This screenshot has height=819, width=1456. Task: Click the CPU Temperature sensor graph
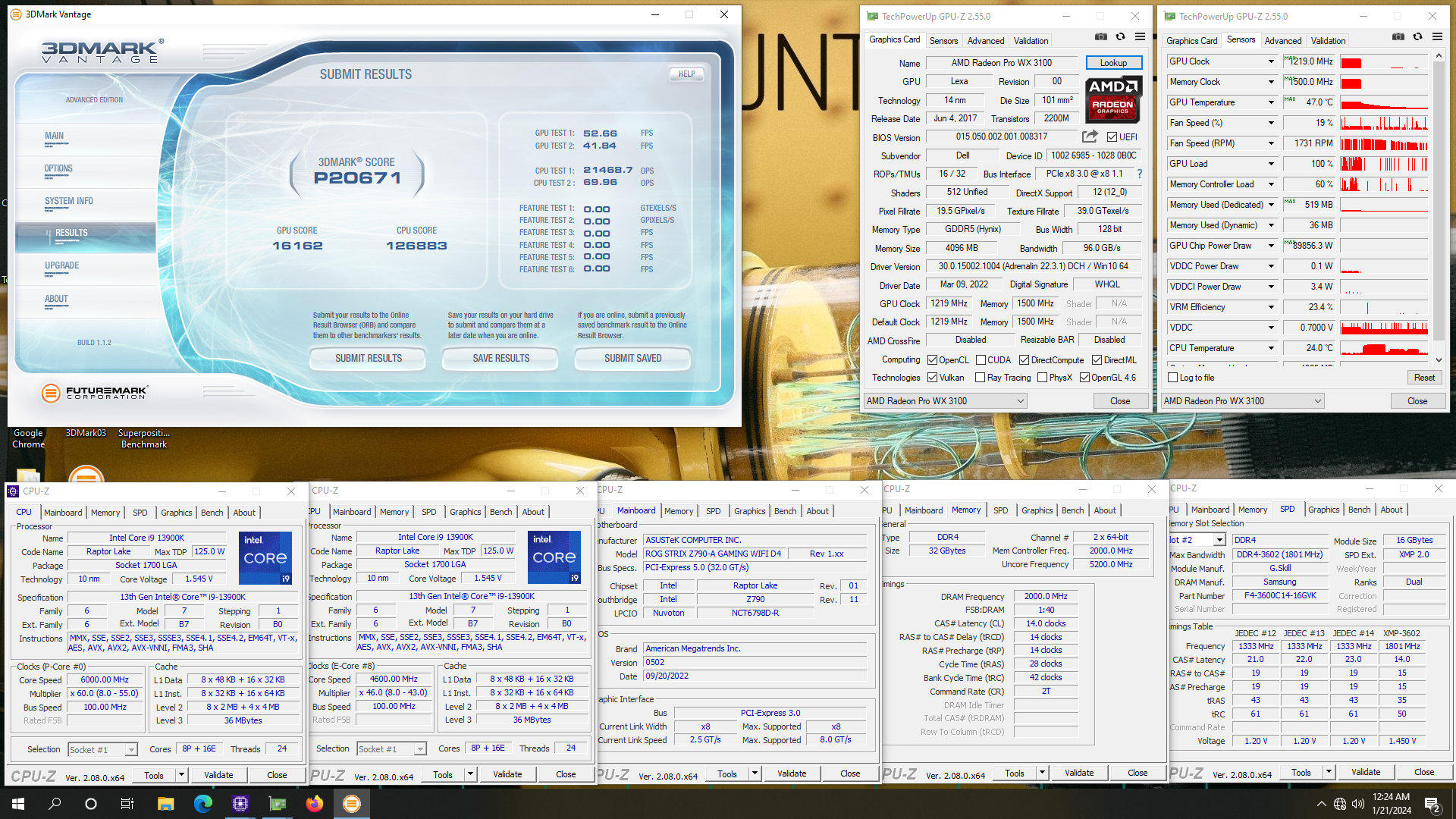pos(1384,348)
